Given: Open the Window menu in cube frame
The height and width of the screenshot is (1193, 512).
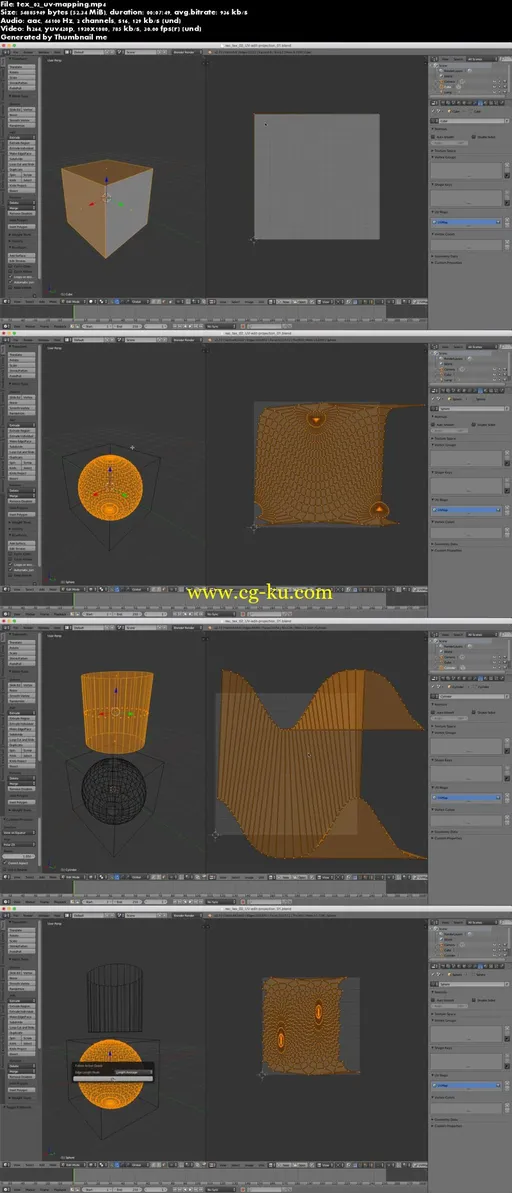Looking at the screenshot, I should coord(43,52).
